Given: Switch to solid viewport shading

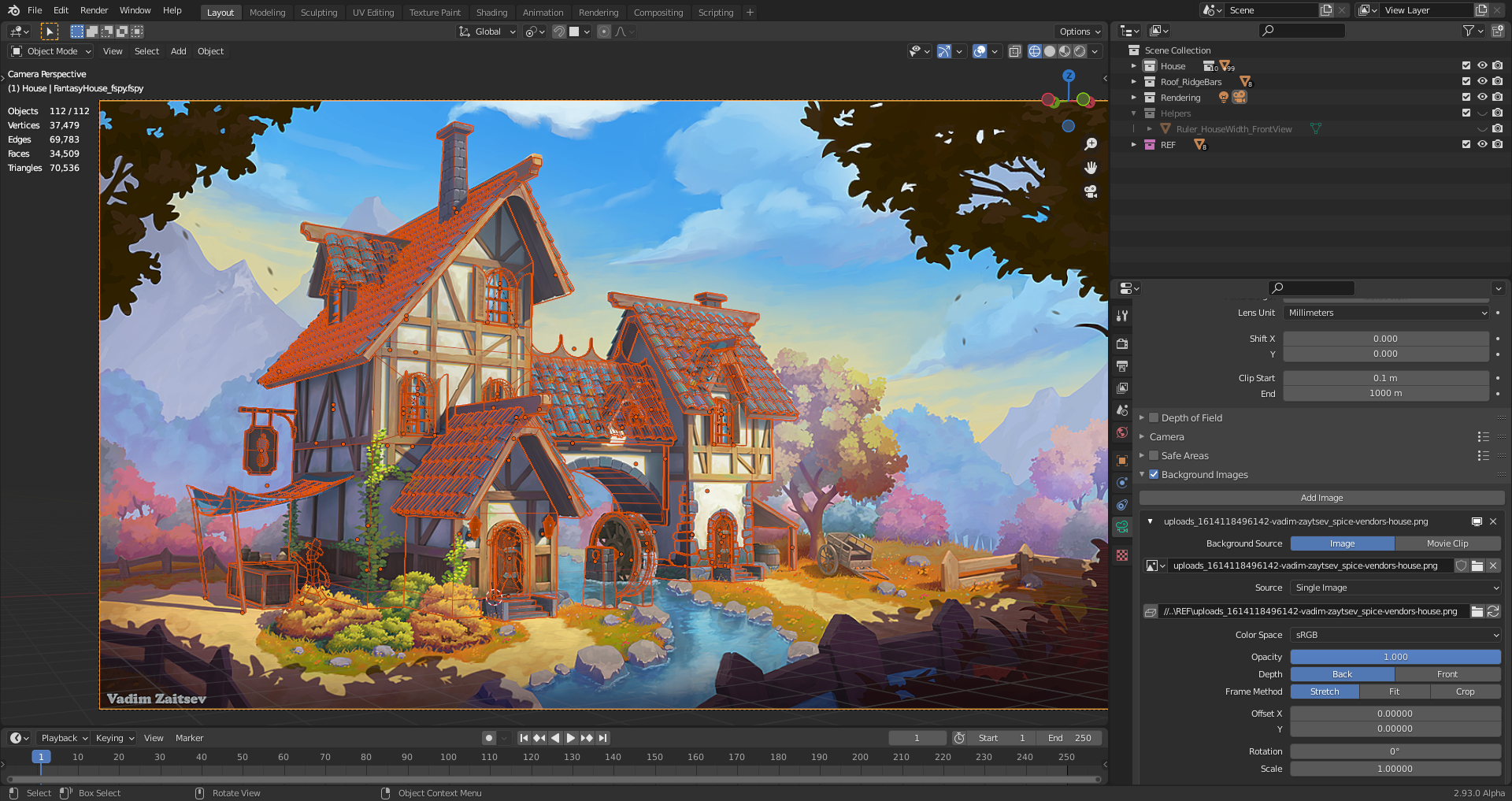Looking at the screenshot, I should point(1050,51).
